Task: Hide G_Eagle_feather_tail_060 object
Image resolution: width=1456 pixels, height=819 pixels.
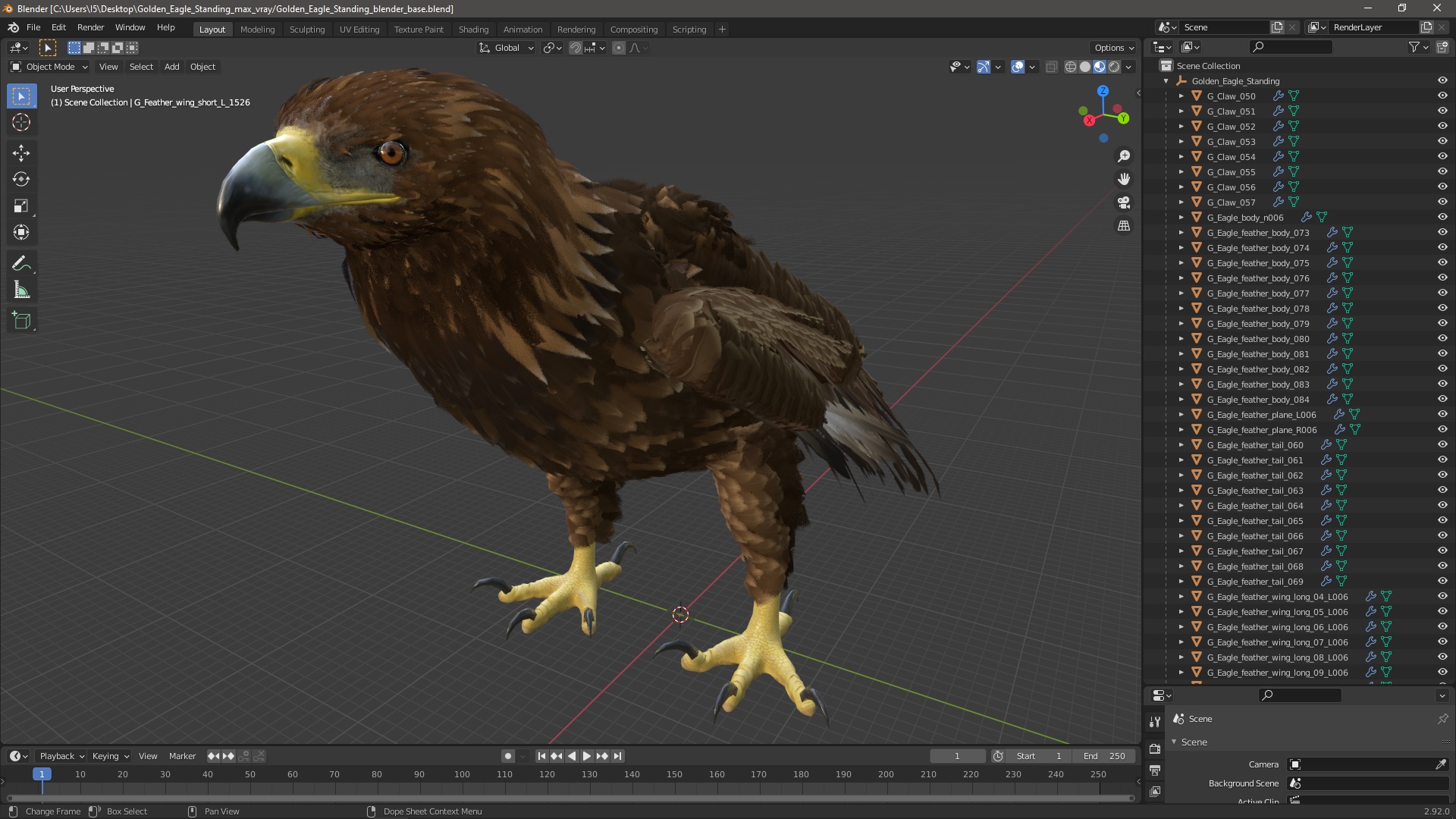Action: pos(1442,445)
